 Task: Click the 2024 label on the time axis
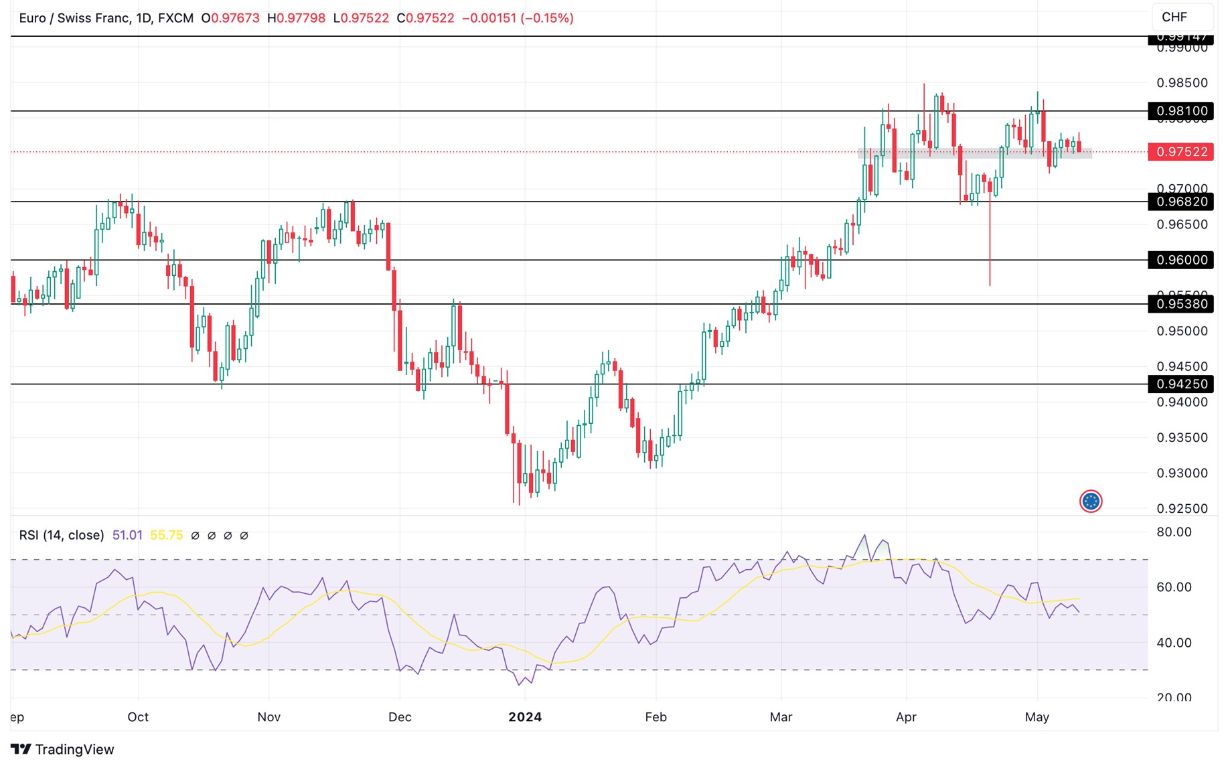tap(525, 717)
